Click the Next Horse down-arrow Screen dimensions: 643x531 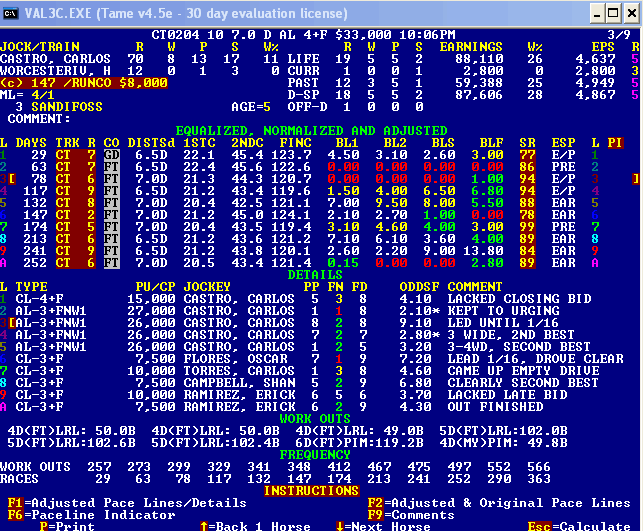coord(340,526)
